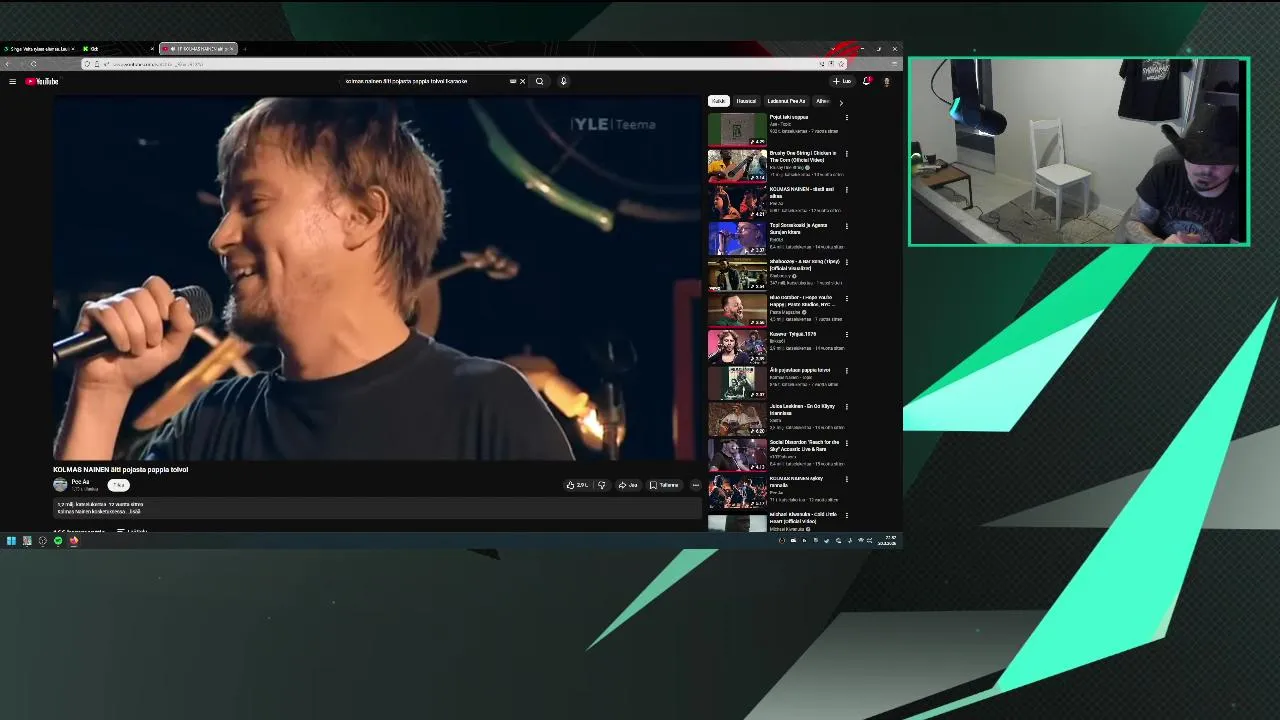Open options menu for Juice Leskinen video

click(x=846, y=407)
